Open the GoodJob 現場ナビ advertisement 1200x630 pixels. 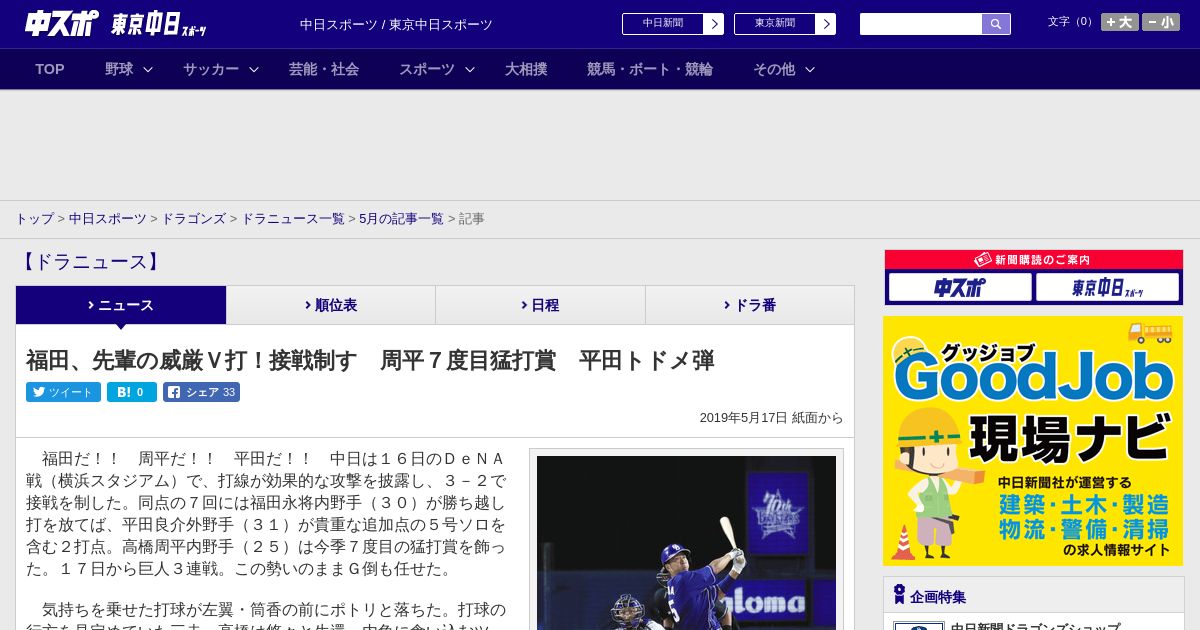1033,441
